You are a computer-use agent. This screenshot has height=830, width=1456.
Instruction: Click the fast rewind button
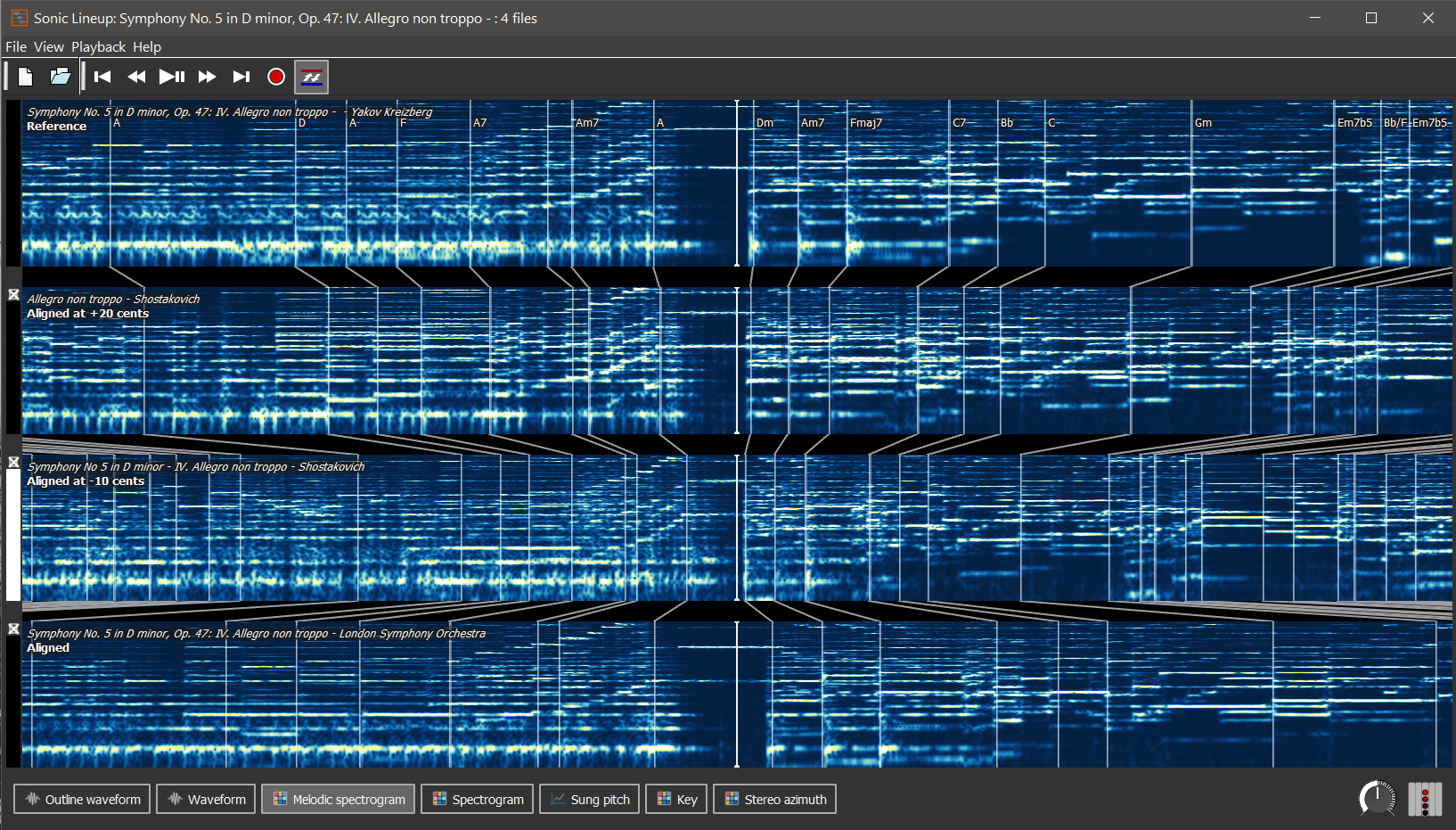(136, 77)
